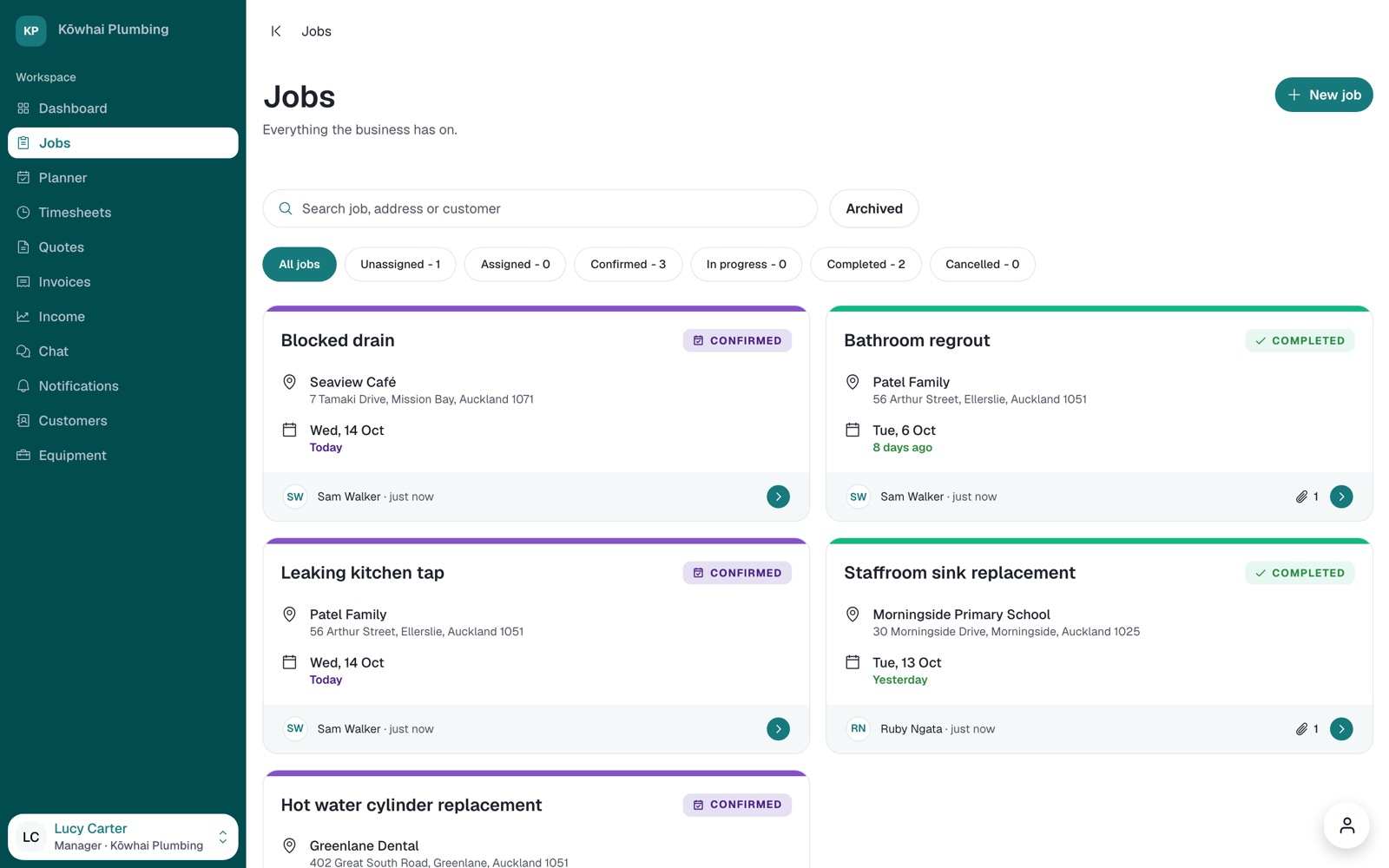Go to the Planner section
1389x868 pixels.
(122, 178)
